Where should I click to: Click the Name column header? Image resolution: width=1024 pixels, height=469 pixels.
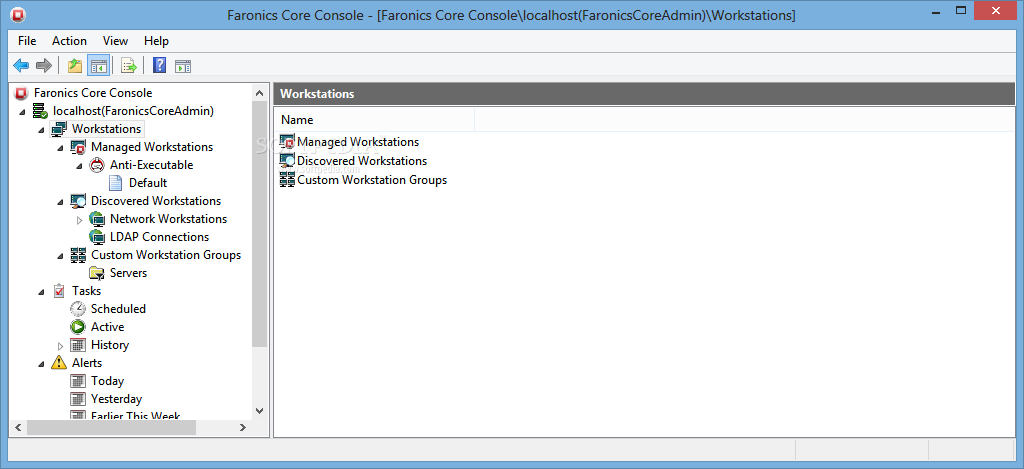[375, 120]
